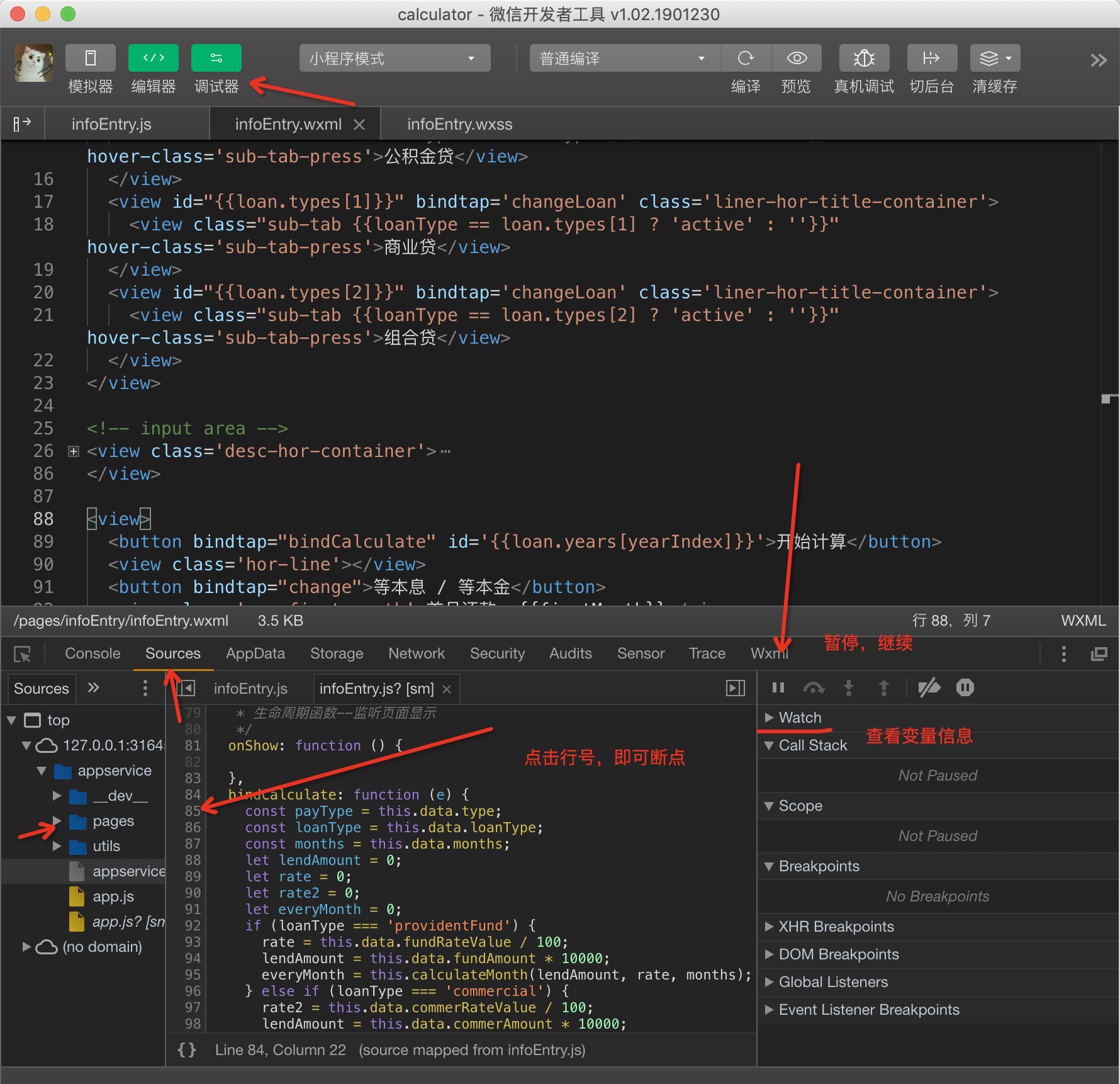1120x1084 pixels.
Task: Click the compile (编译) refresh icon
Action: coord(746,58)
